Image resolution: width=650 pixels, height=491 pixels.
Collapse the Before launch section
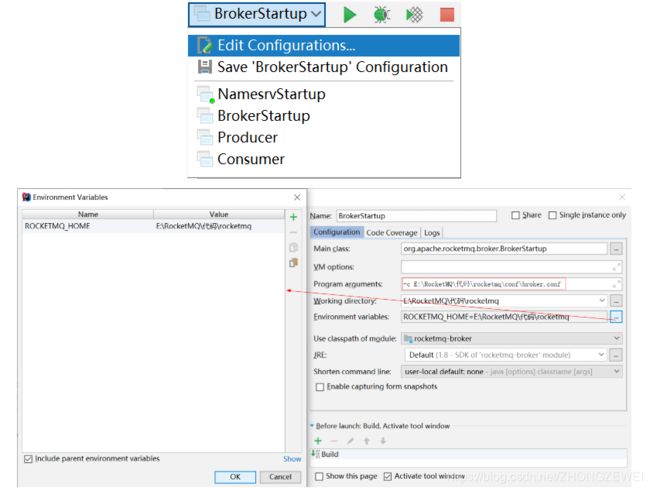coord(312,426)
